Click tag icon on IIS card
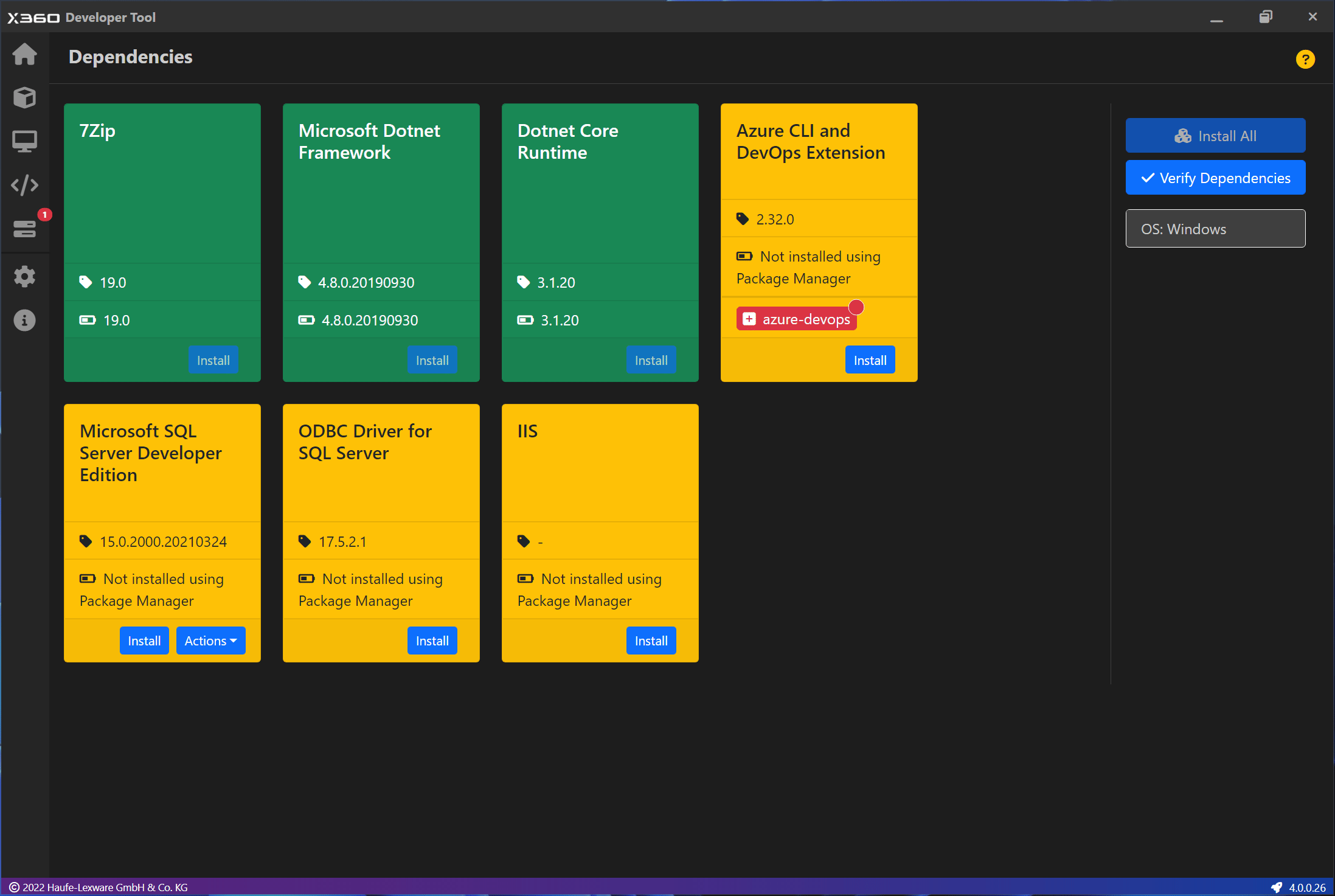This screenshot has height=896, width=1335. click(x=524, y=541)
